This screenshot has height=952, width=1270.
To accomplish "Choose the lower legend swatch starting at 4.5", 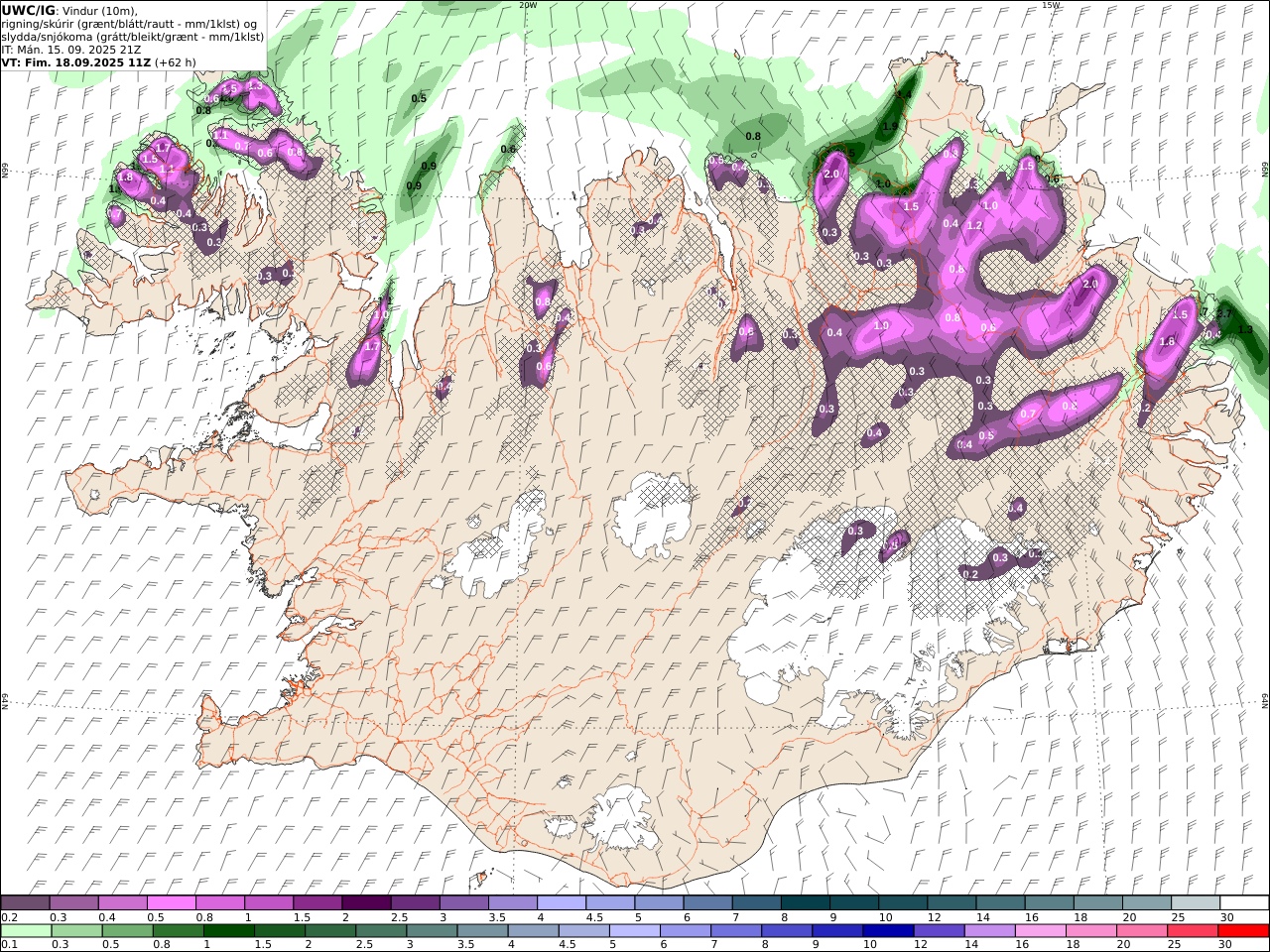I will click(584, 930).
